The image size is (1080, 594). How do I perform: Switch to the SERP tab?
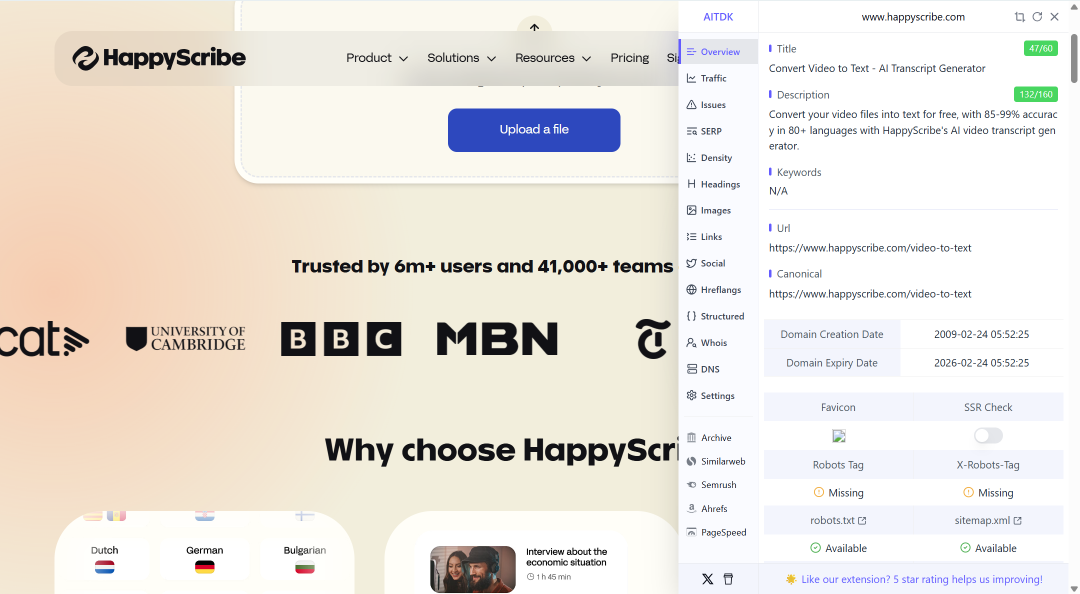point(718,131)
